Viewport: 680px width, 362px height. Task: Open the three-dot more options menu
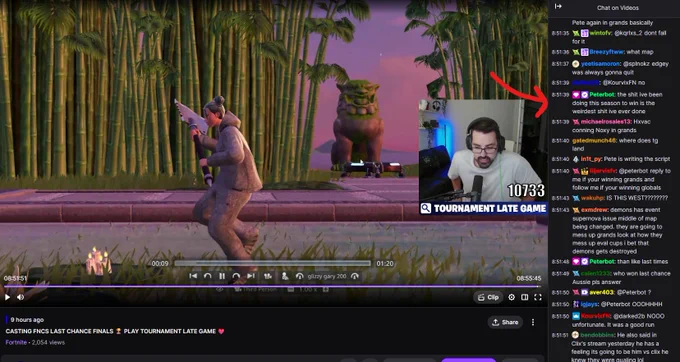click(533, 322)
